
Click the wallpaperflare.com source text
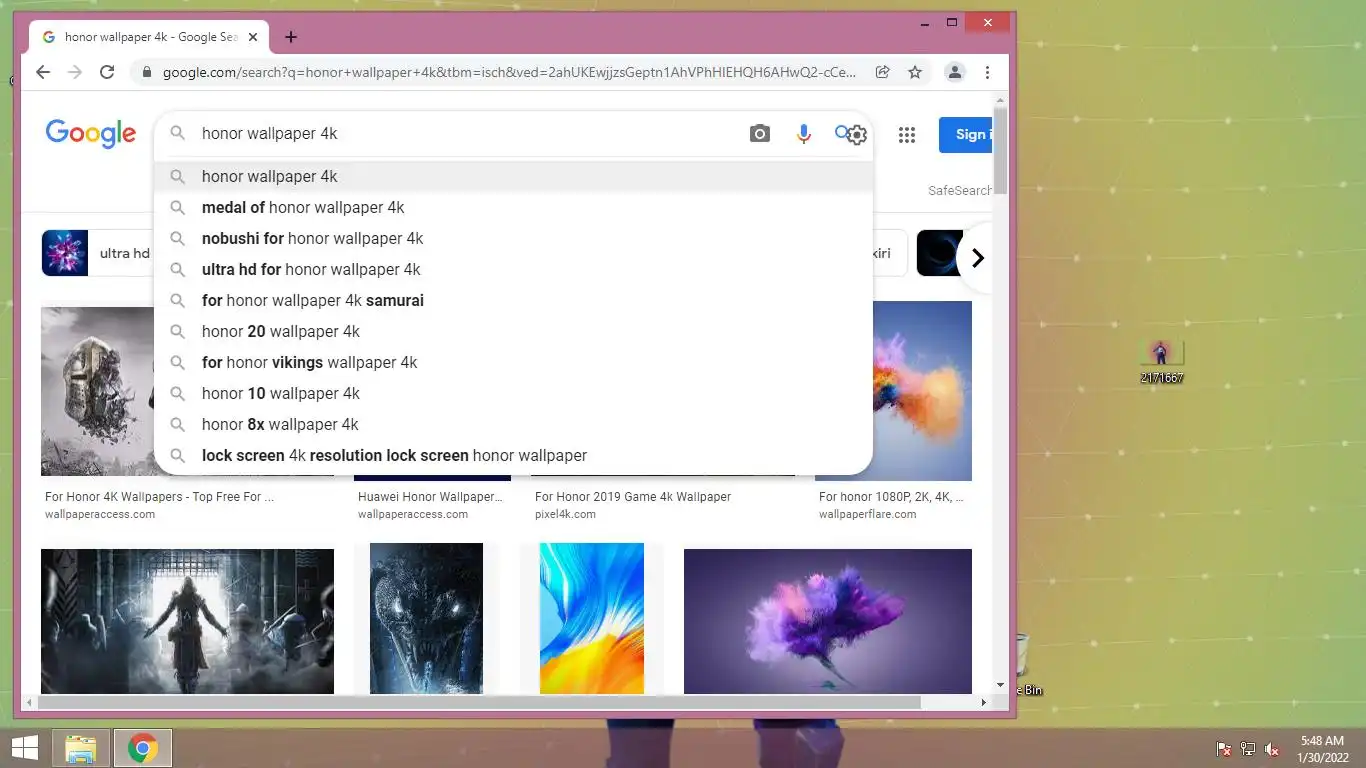pos(867,514)
